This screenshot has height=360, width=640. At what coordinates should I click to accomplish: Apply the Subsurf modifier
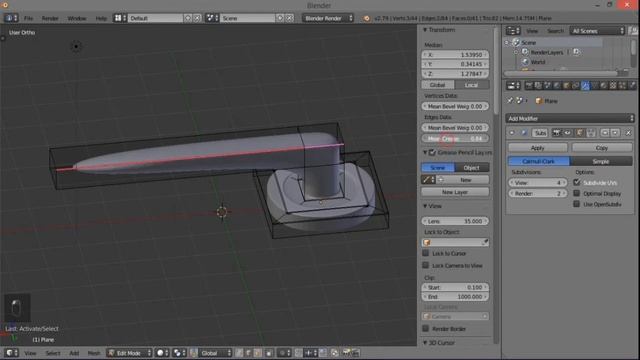538,148
